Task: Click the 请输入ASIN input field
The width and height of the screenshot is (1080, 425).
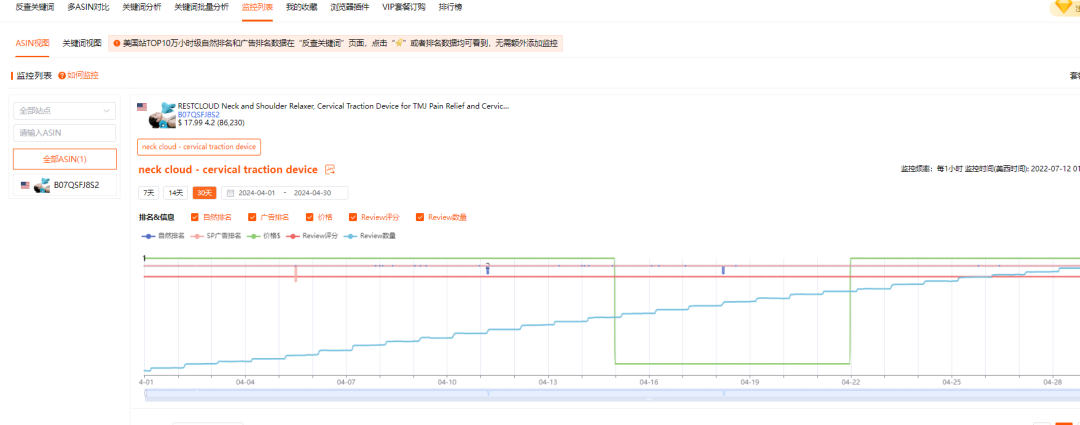Action: (x=64, y=133)
